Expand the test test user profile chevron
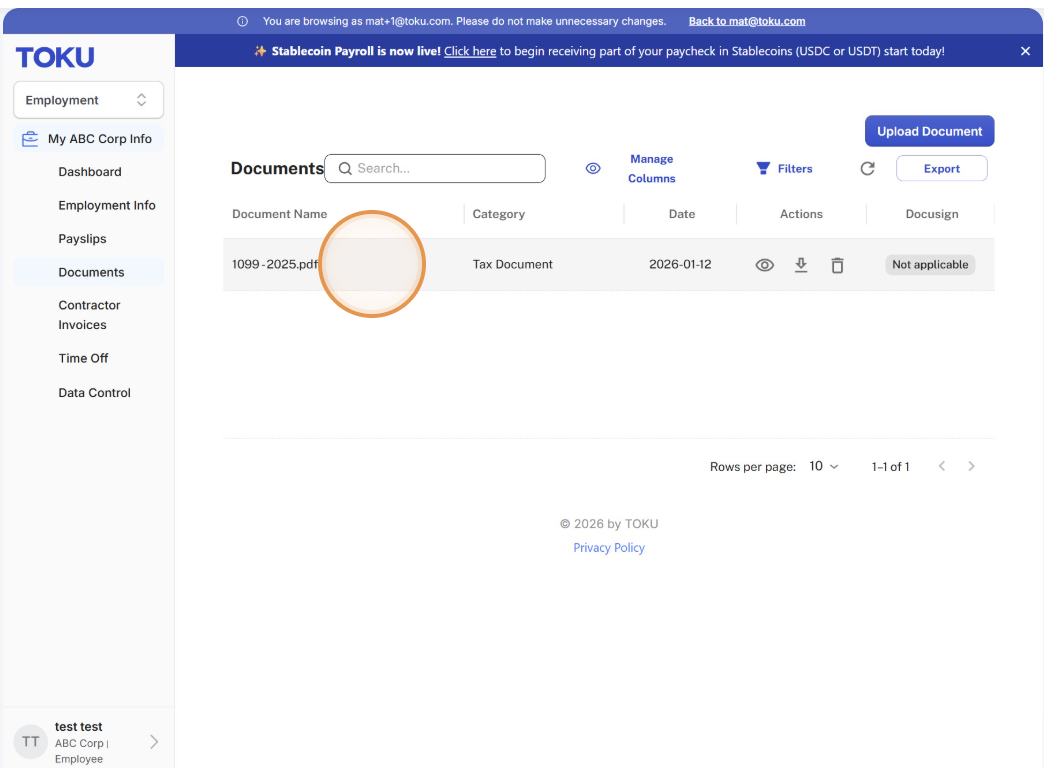Screen dimensions: 1044x768 point(154,742)
